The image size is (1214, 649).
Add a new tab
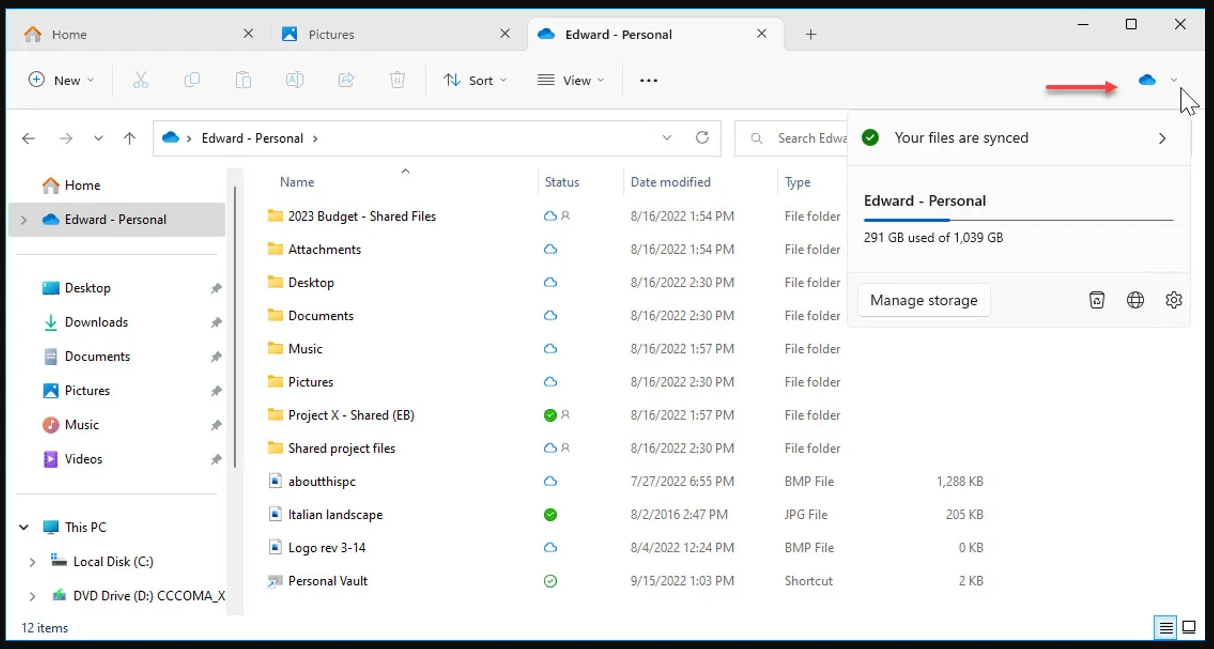point(811,34)
